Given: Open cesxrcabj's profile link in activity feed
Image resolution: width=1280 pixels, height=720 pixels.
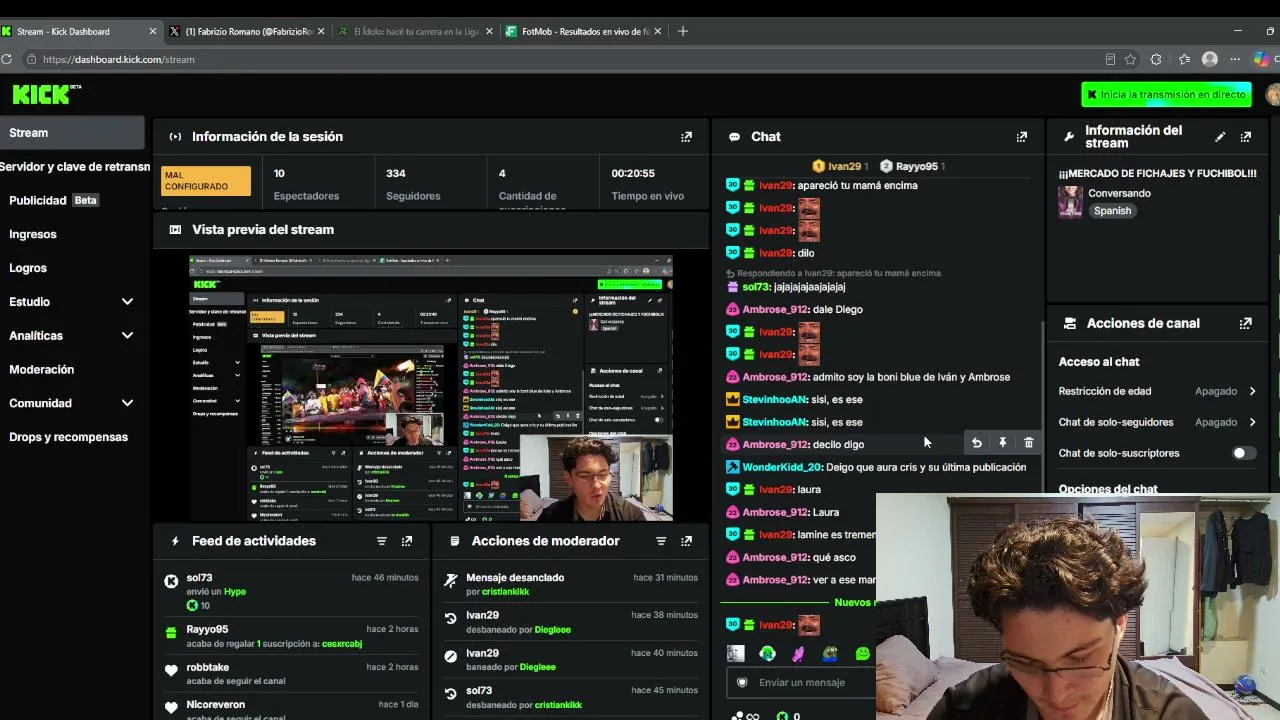Looking at the screenshot, I should 342,644.
